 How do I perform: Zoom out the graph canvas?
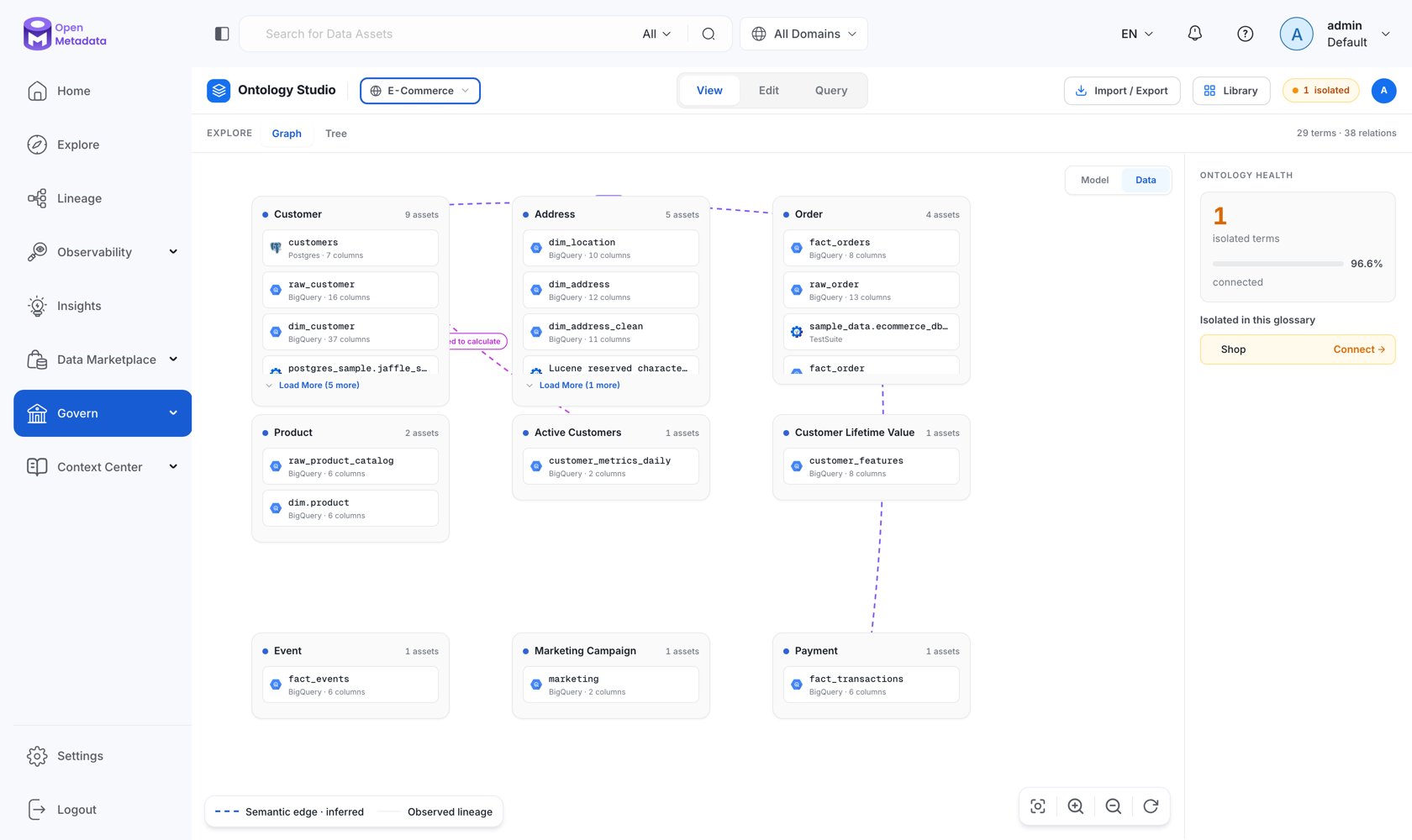pyautogui.click(x=1114, y=806)
